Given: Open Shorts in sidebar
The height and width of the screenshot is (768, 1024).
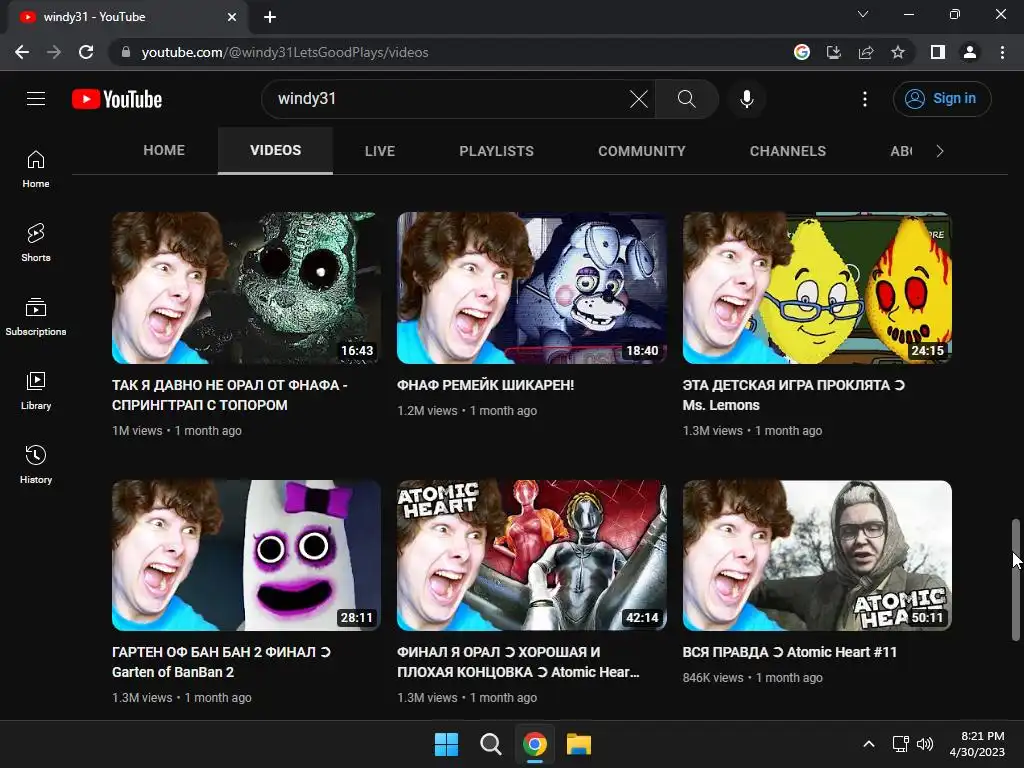Looking at the screenshot, I should point(36,243).
